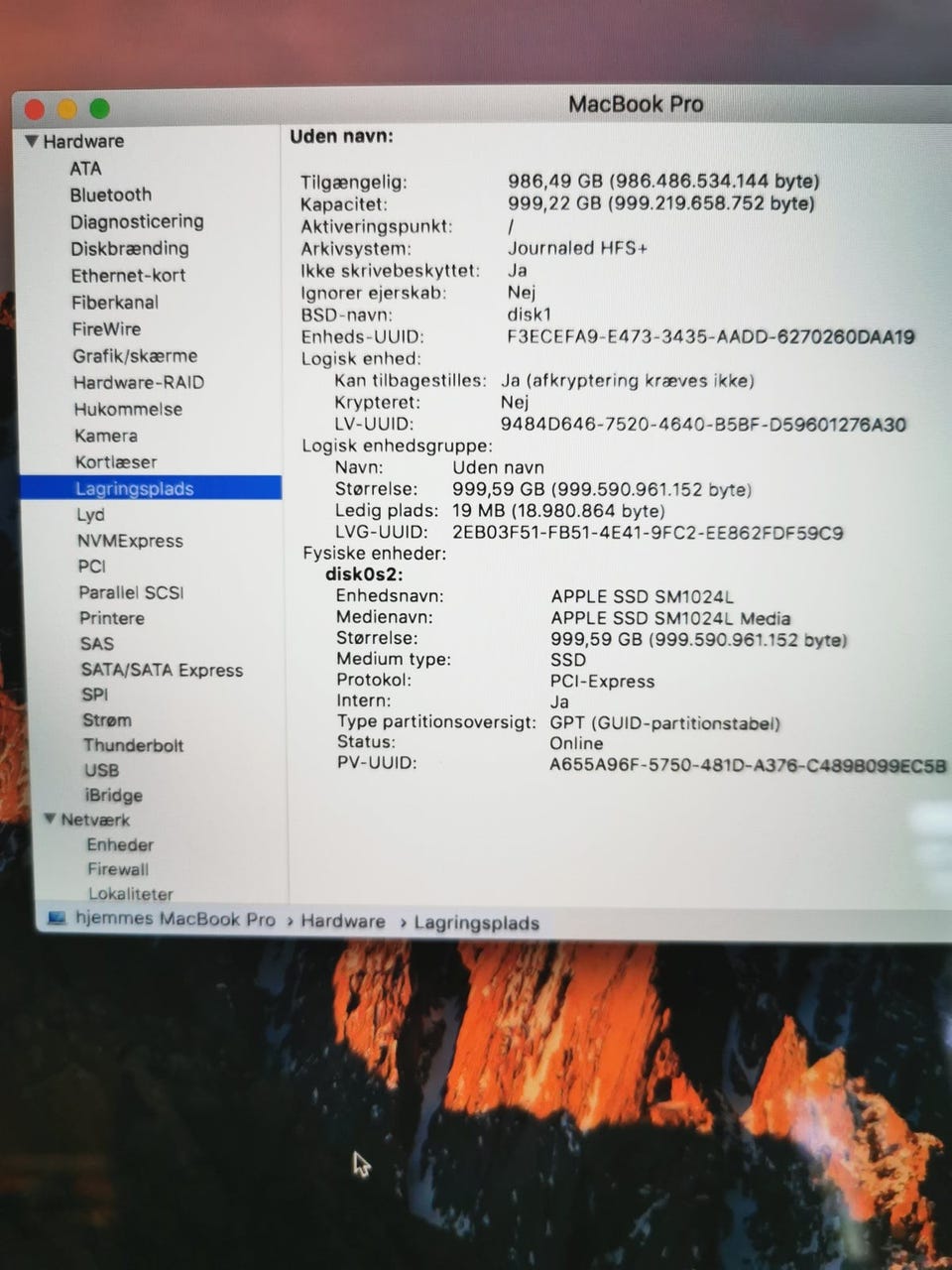Screen dimensions: 952x1270
Task: Click the computer icon in path bar
Action: pyautogui.click(x=59, y=919)
